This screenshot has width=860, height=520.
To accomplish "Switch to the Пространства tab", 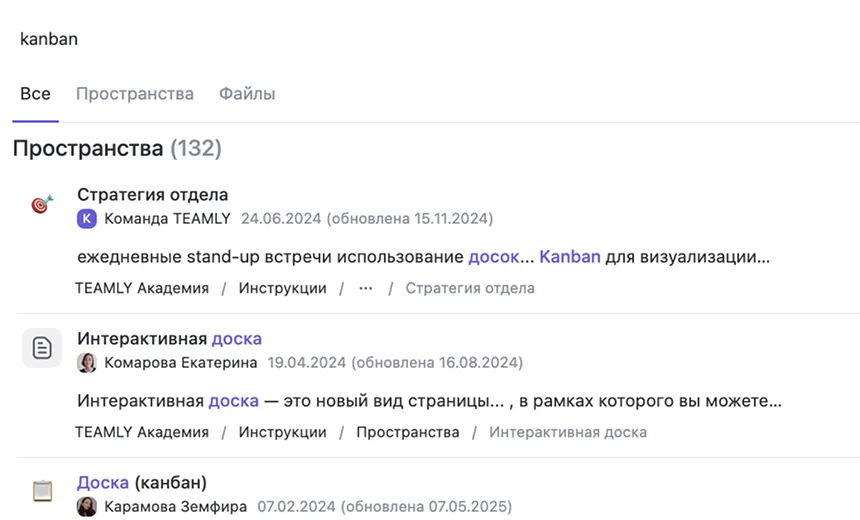I will (135, 94).
